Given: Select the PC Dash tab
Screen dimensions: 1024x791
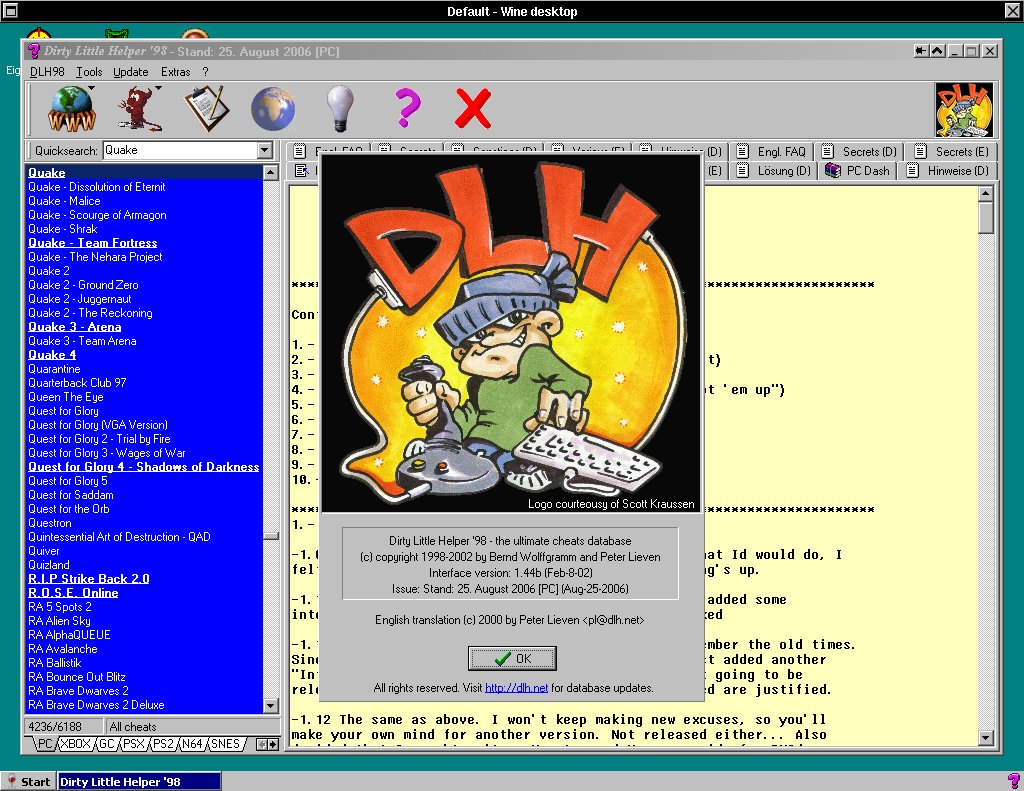Looking at the screenshot, I should tap(857, 171).
